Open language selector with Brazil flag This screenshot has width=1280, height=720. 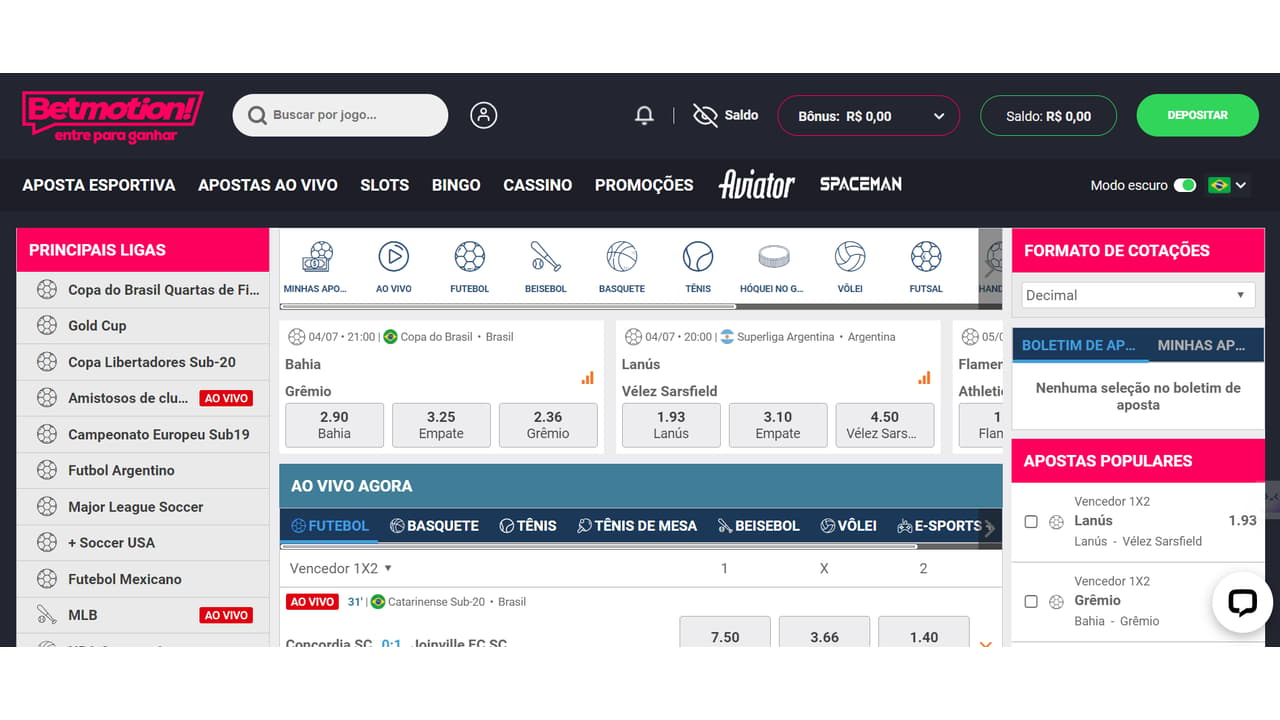coord(1228,185)
